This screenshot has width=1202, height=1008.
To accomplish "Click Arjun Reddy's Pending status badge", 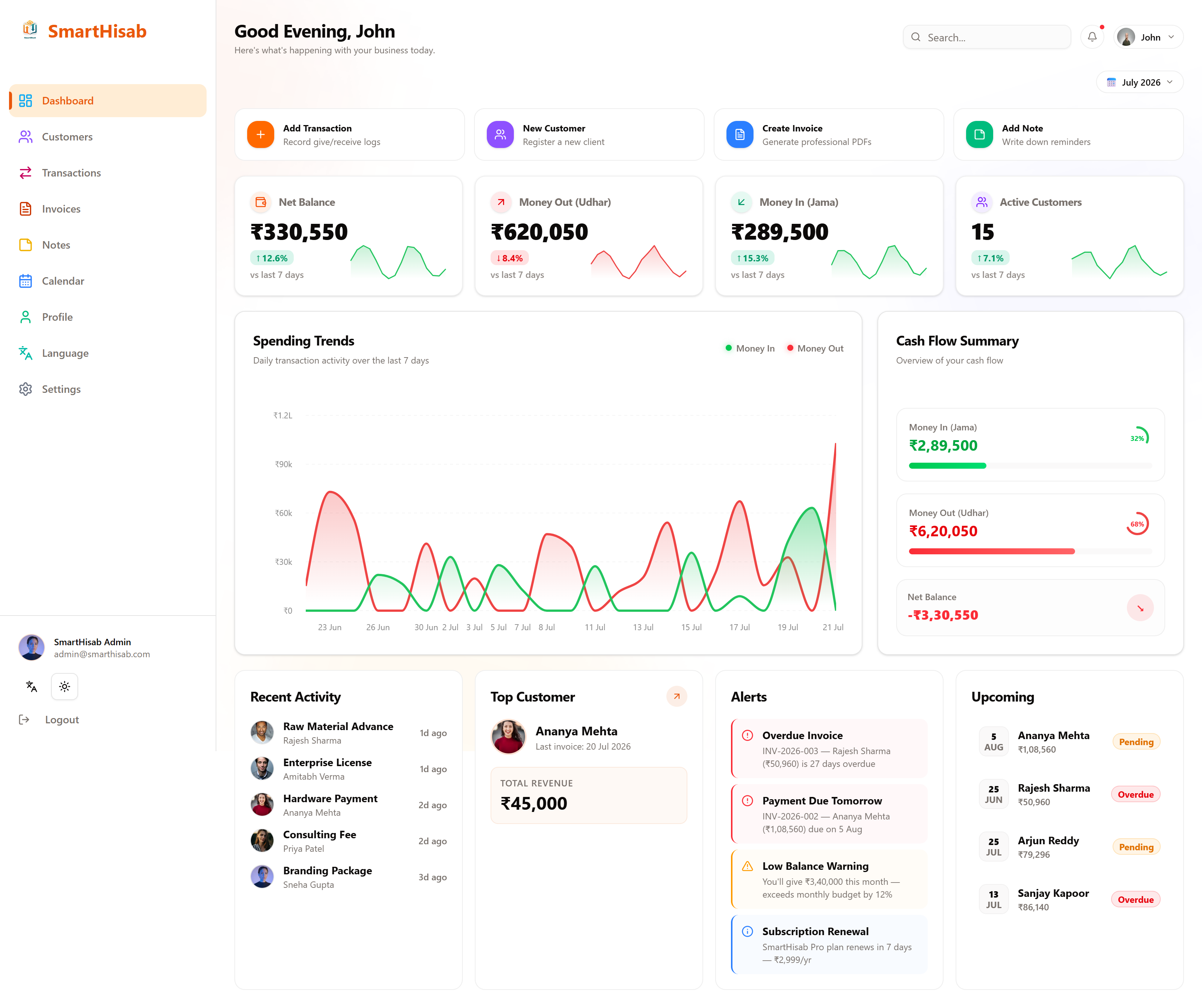I will click(x=1136, y=847).
